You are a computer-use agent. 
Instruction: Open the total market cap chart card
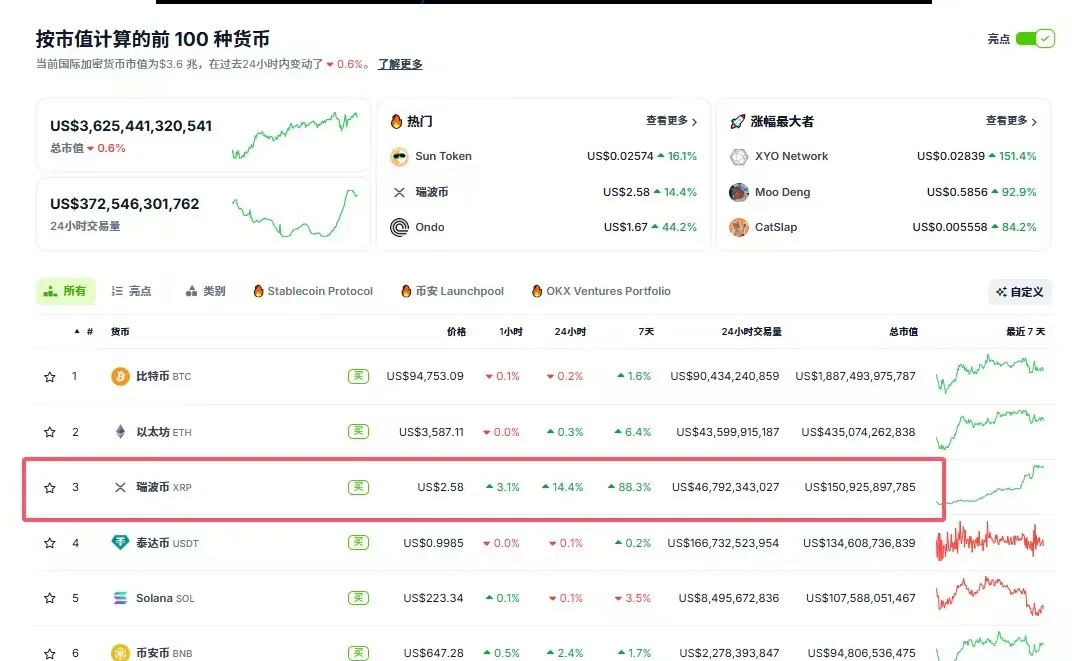tap(203, 135)
